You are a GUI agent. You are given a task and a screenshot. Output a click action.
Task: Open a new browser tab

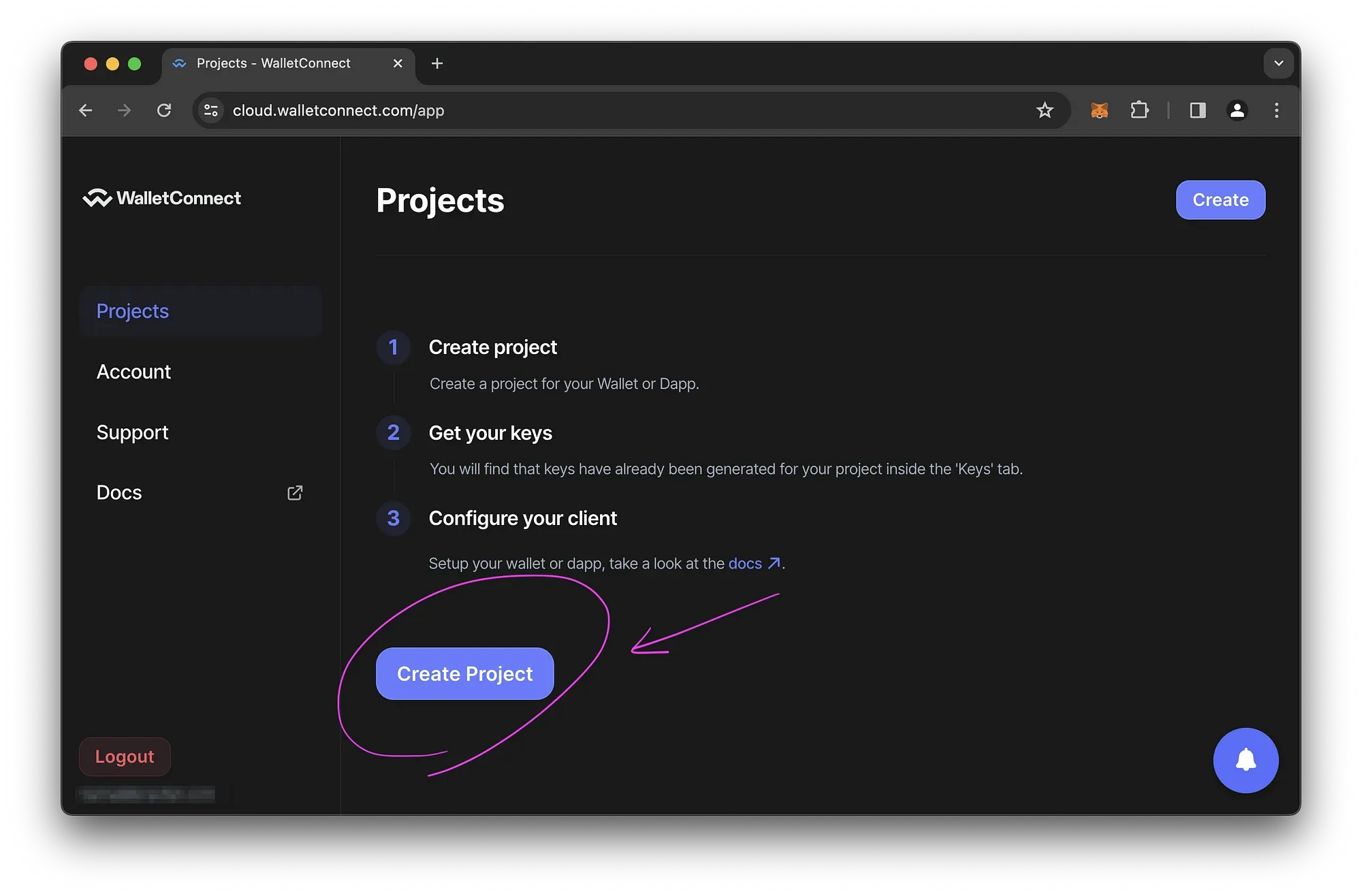click(x=437, y=63)
